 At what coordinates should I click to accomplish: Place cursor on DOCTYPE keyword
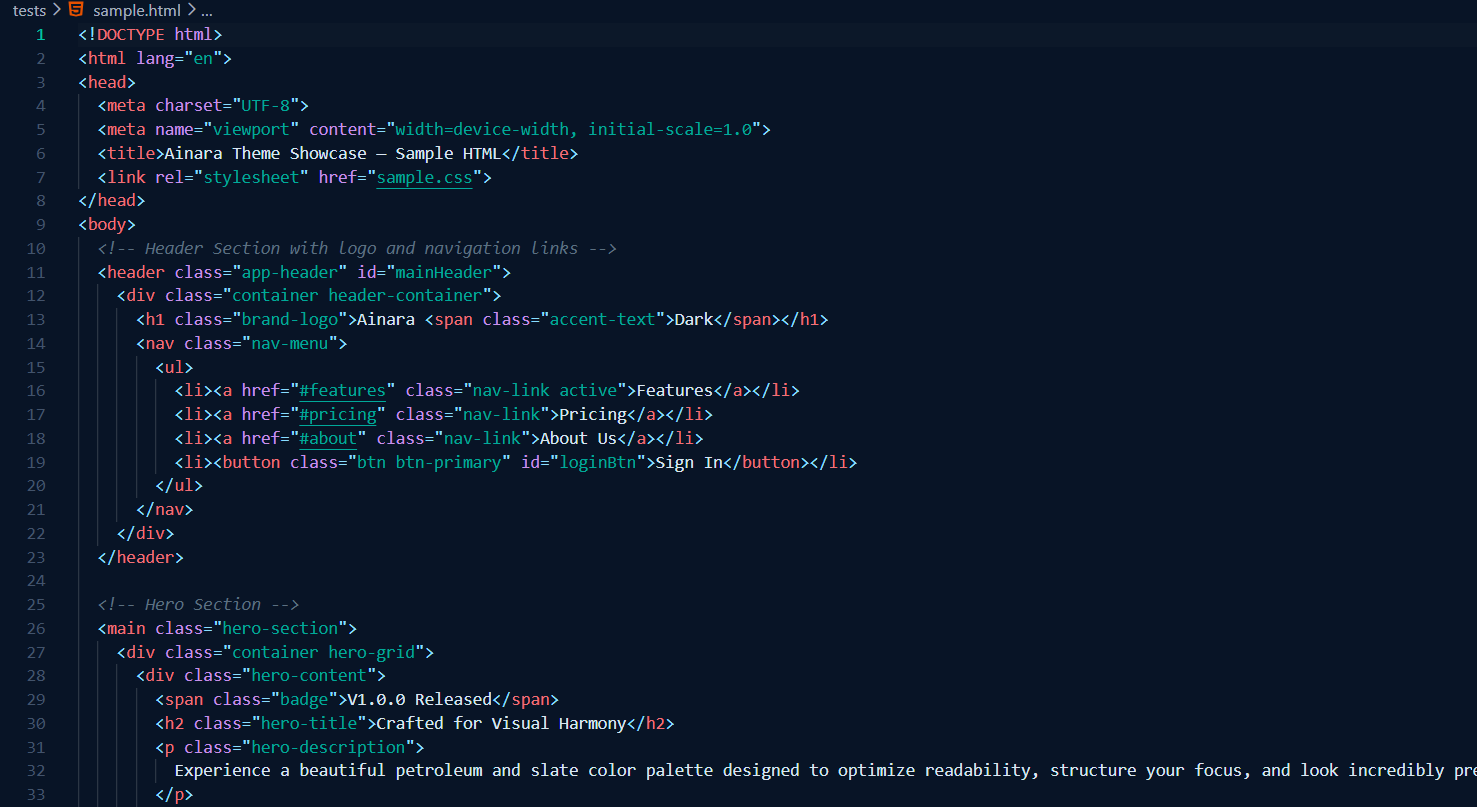[131, 34]
